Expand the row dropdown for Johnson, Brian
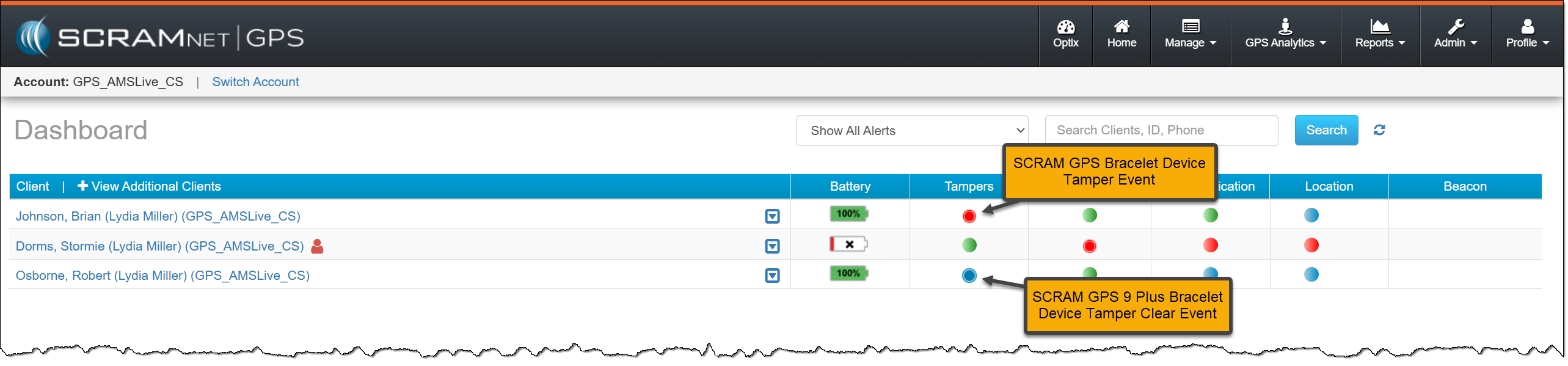This screenshot has height=366, width=1568. pos(772,216)
